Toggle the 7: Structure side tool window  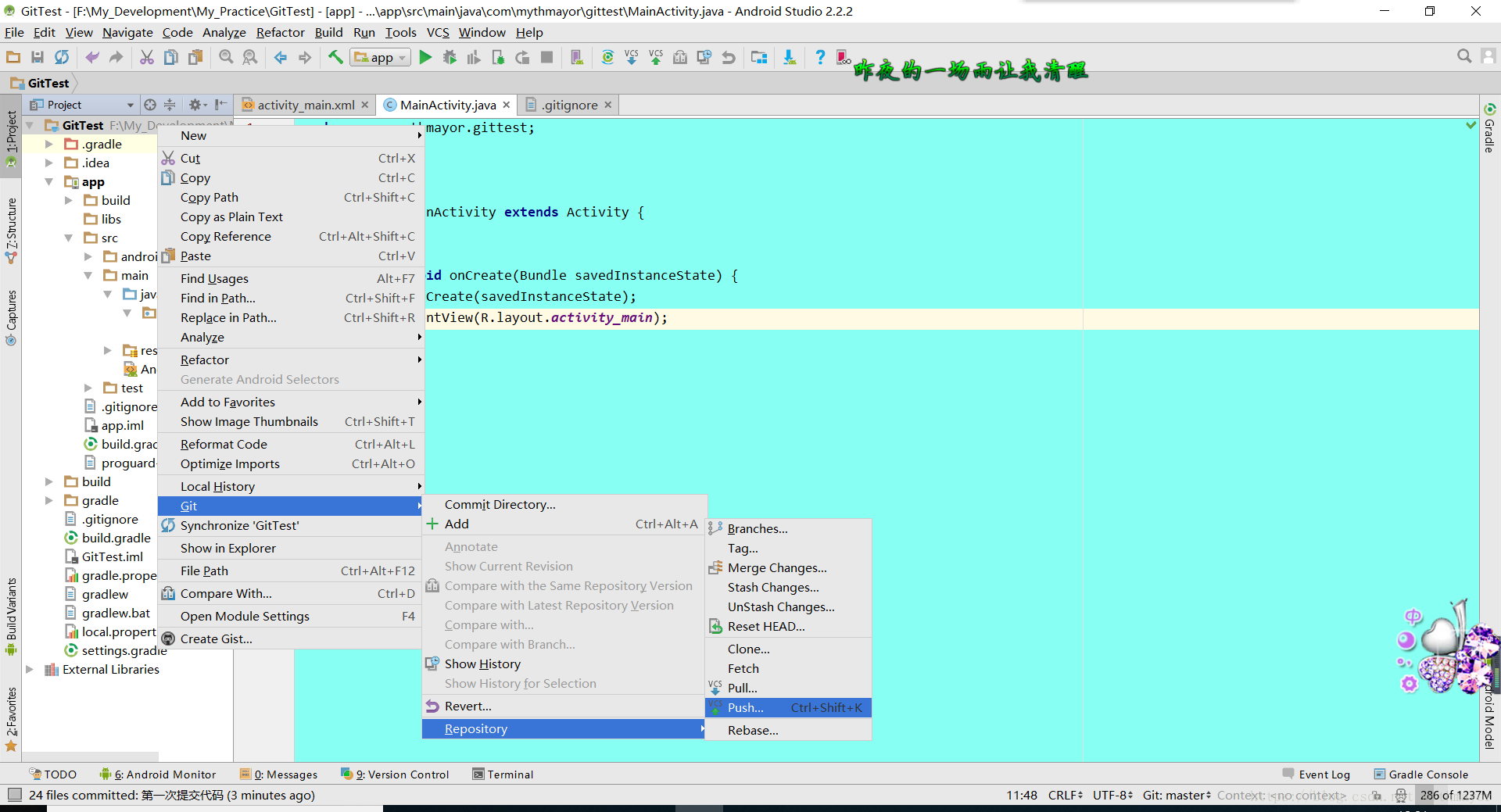[11, 231]
